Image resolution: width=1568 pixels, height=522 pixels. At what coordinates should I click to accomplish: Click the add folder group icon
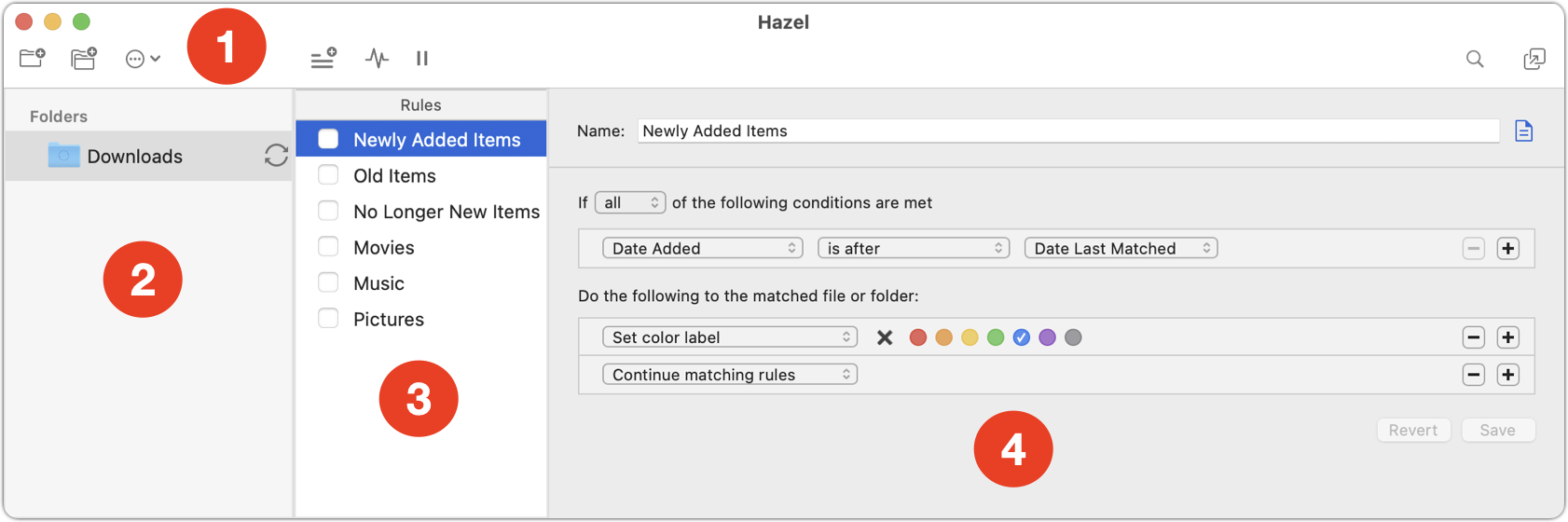84,58
